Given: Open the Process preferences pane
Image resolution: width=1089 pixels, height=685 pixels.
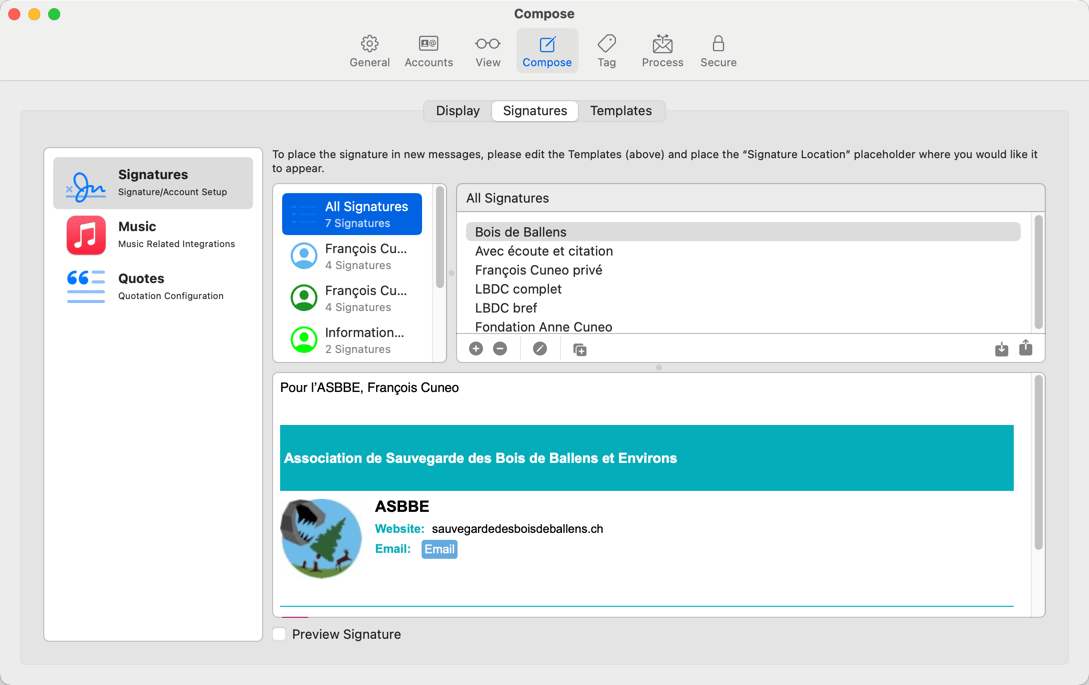Looking at the screenshot, I should (x=662, y=51).
